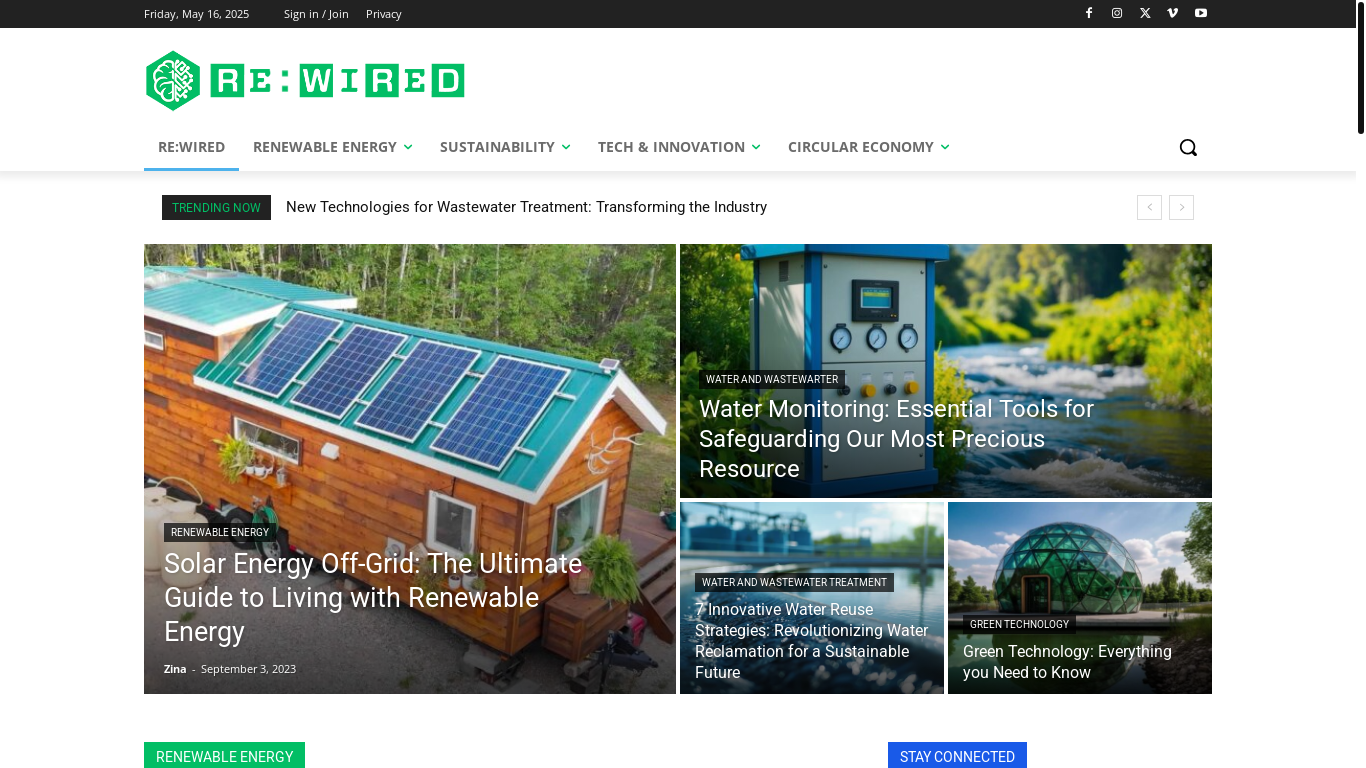The height and width of the screenshot is (768, 1366).
Task: Click the search magnifier icon
Action: (1188, 147)
